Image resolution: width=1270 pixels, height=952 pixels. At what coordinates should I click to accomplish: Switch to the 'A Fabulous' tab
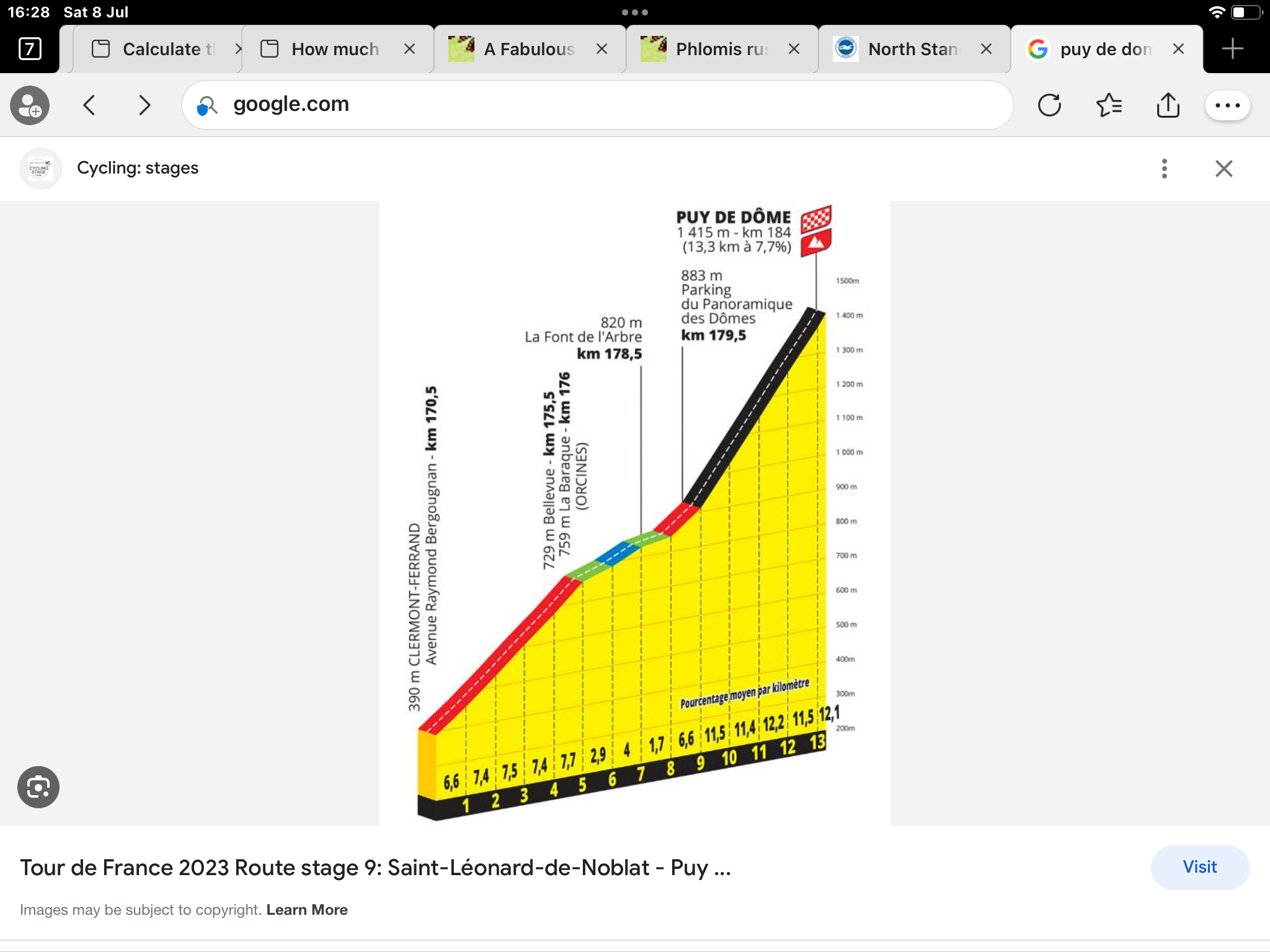coord(529,49)
